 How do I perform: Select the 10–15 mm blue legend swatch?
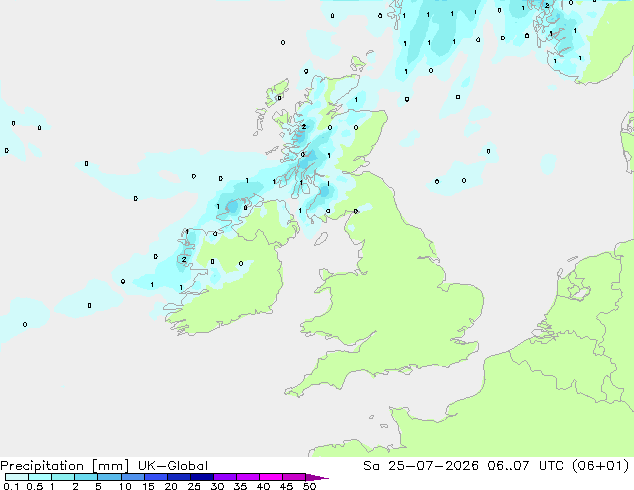(133, 477)
